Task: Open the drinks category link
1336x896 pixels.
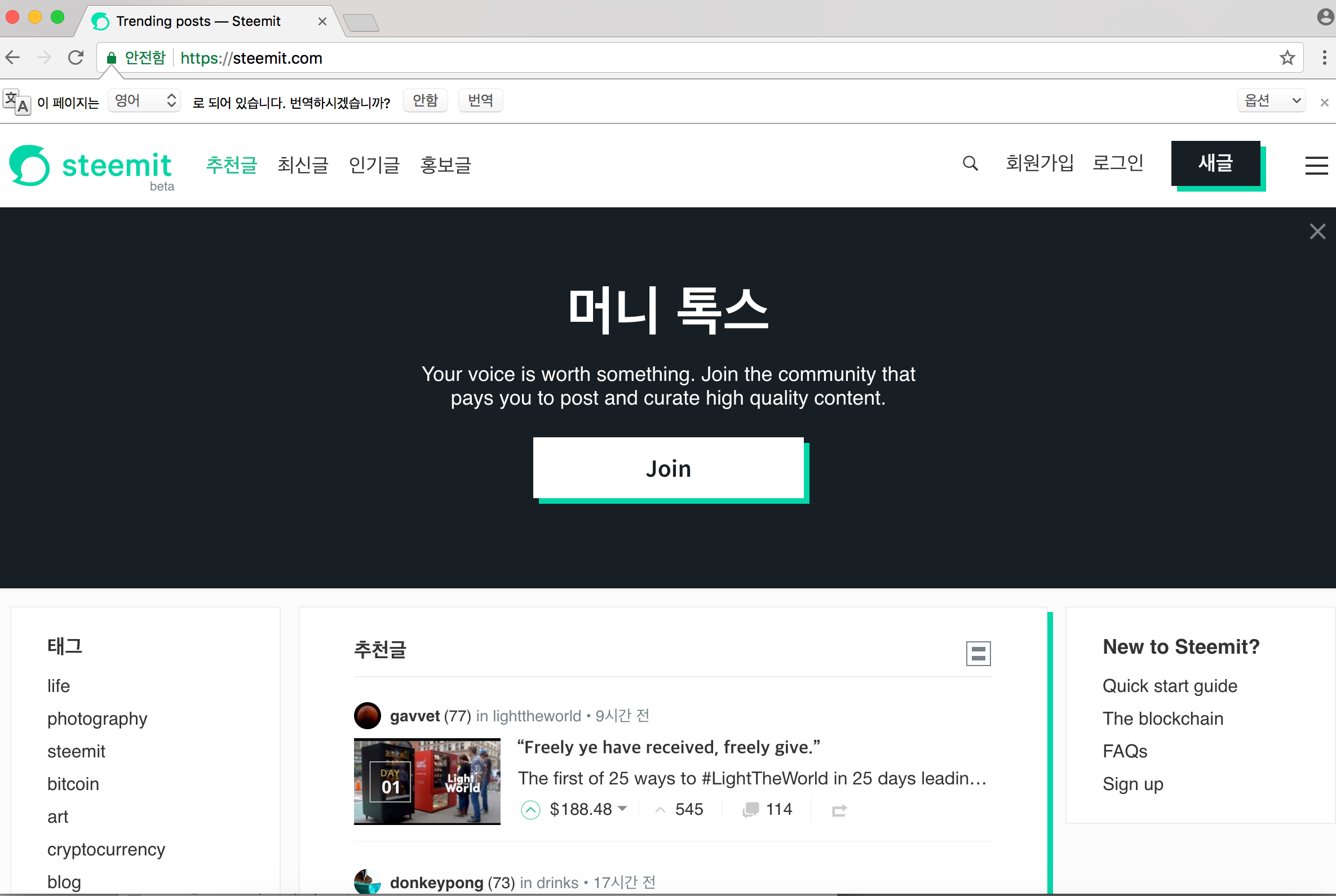Action: tap(557, 883)
